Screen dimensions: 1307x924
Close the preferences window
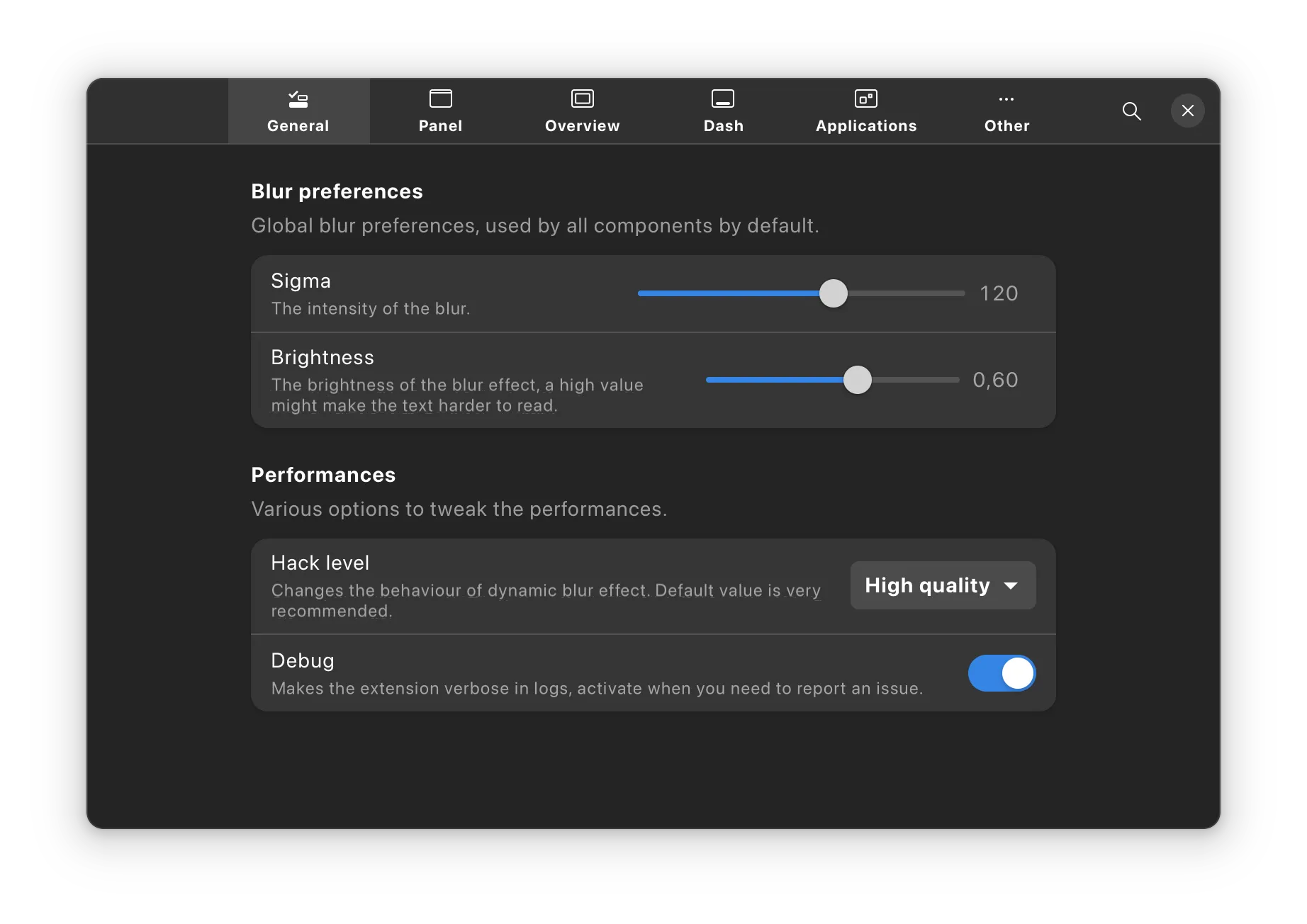point(1188,111)
